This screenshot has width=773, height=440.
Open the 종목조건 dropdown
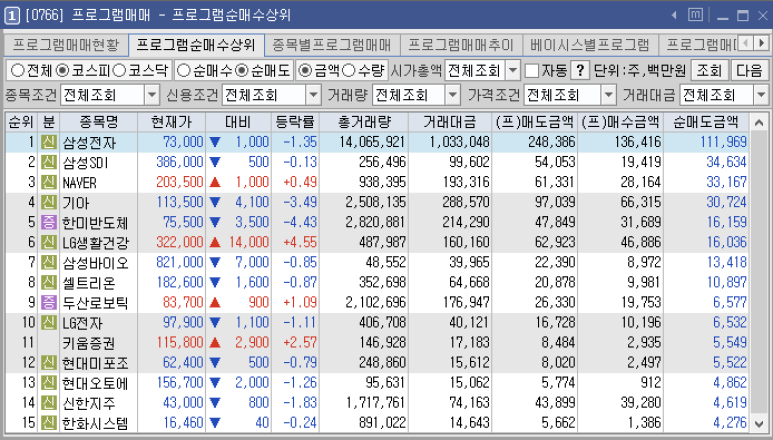click(152, 95)
